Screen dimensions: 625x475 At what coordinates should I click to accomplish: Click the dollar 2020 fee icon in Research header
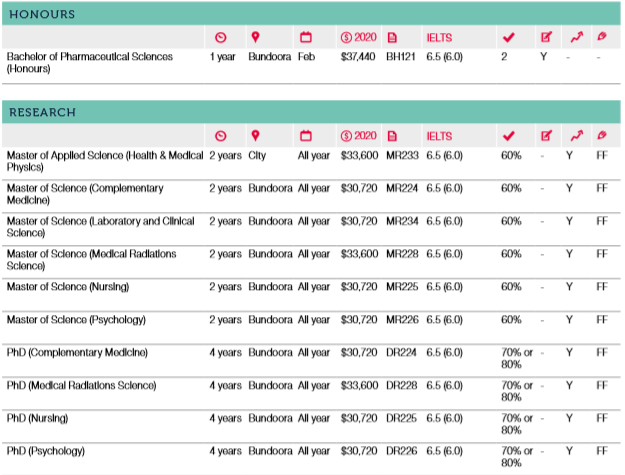click(358, 136)
